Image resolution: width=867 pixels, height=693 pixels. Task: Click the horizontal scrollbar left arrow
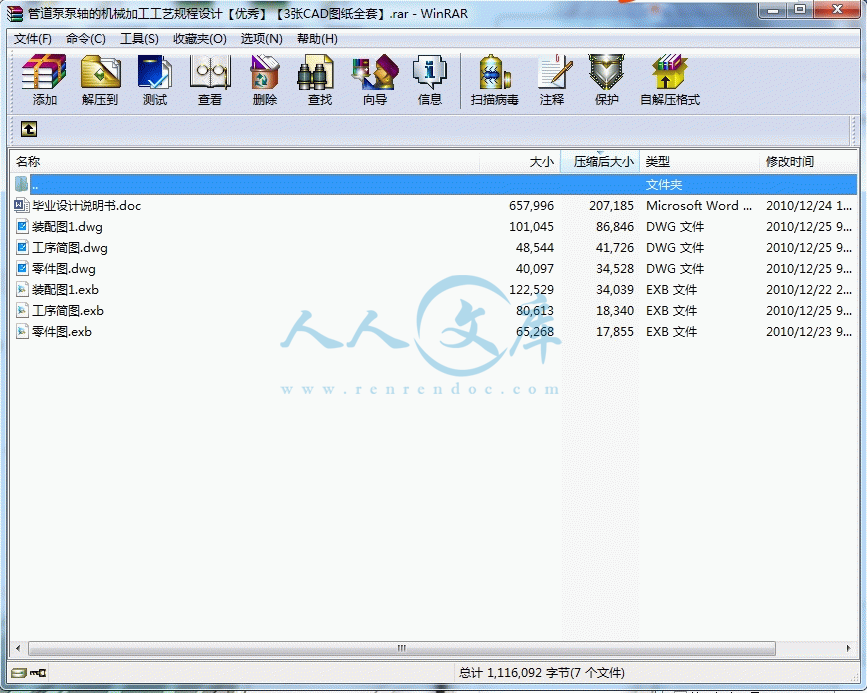point(18,648)
